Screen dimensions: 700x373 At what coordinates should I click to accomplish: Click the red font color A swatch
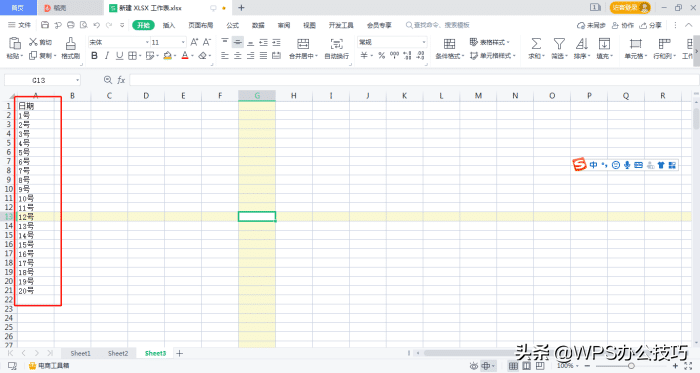click(x=185, y=56)
